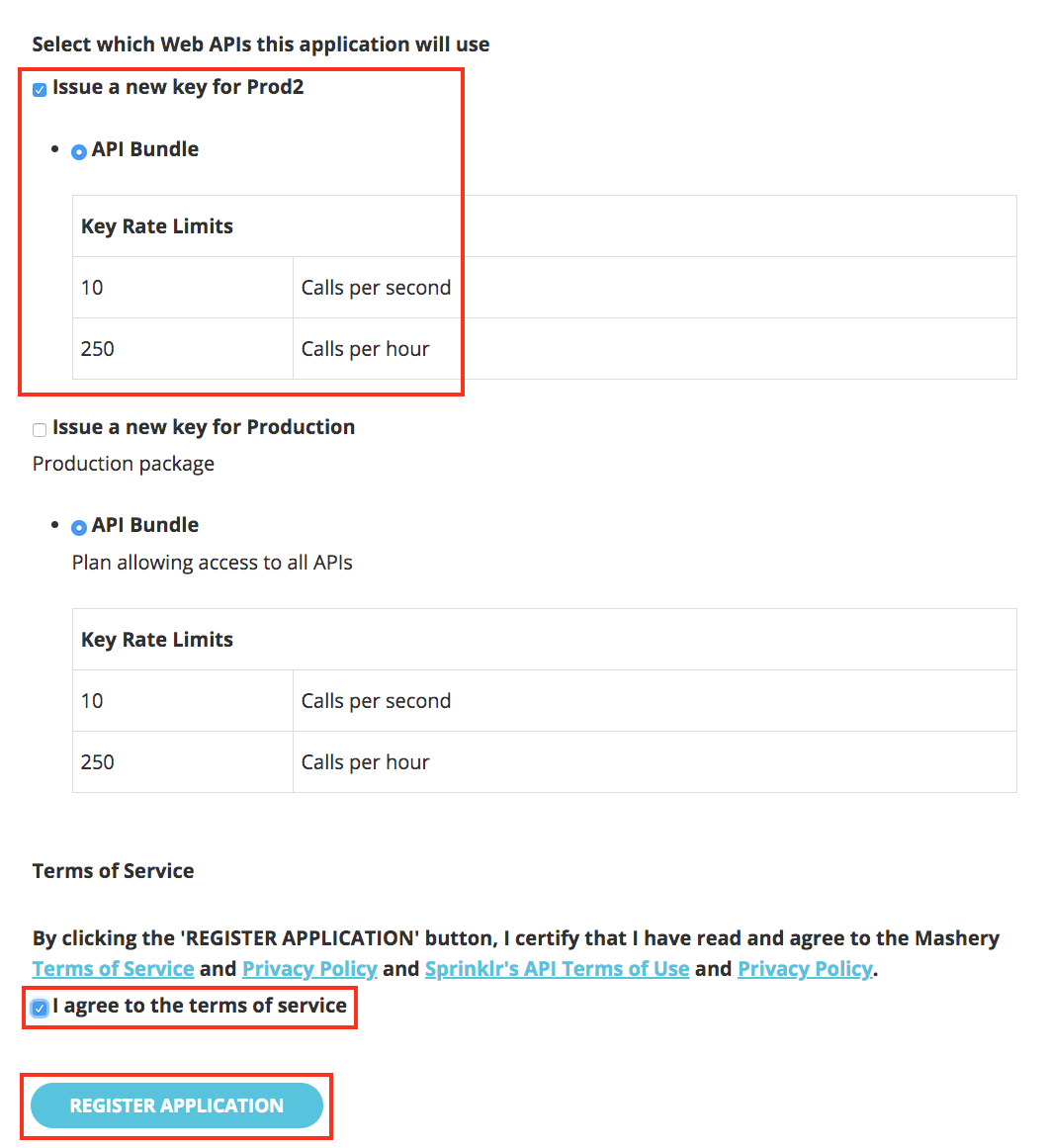Click 'Key Rate Limits' header in Prod2 table
Image resolution: width=1048 pixels, height=1148 pixels.
[157, 226]
